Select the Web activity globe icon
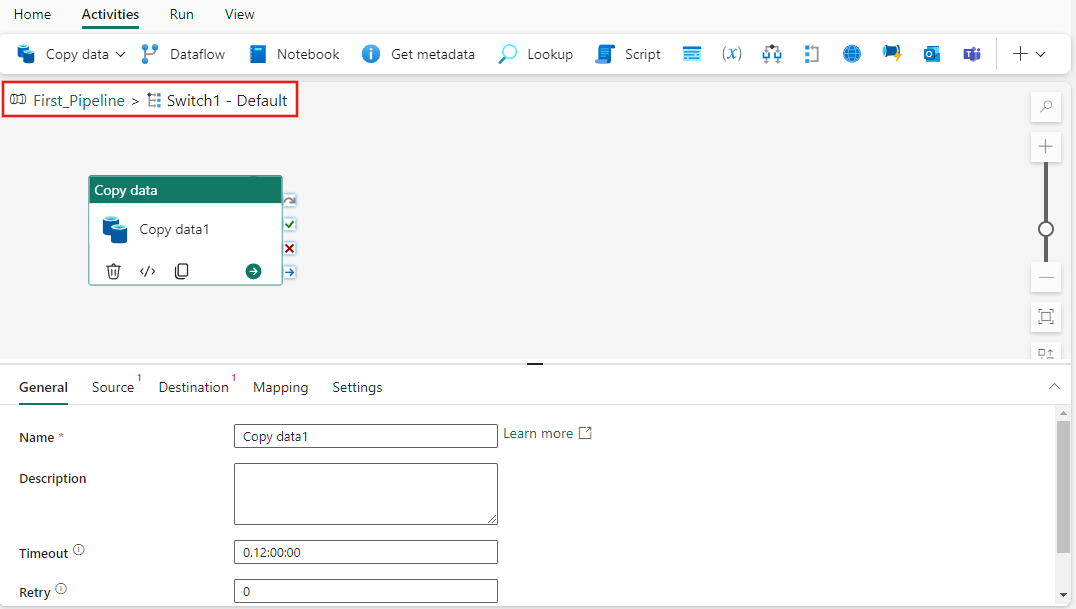1076x609 pixels. click(x=851, y=54)
